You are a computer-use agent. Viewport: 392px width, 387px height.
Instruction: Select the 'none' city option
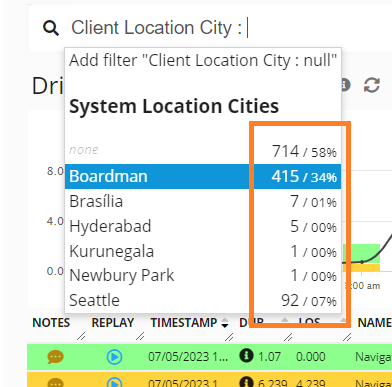click(x=203, y=151)
